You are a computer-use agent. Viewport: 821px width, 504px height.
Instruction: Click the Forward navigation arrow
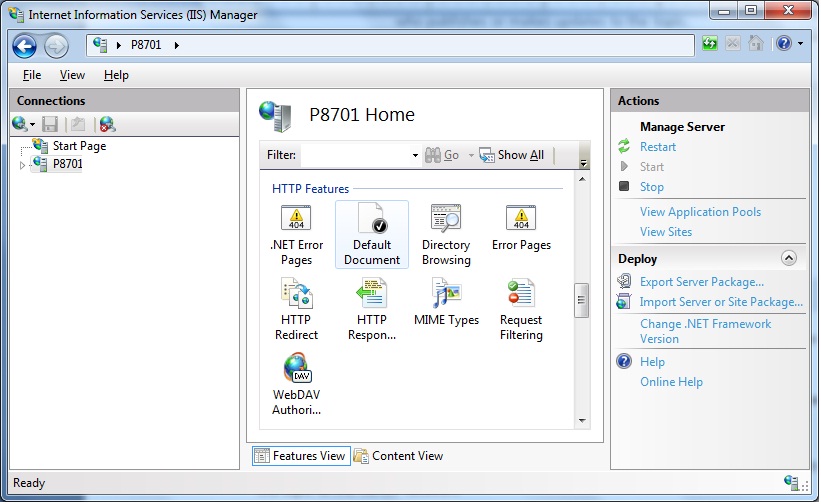[56, 46]
